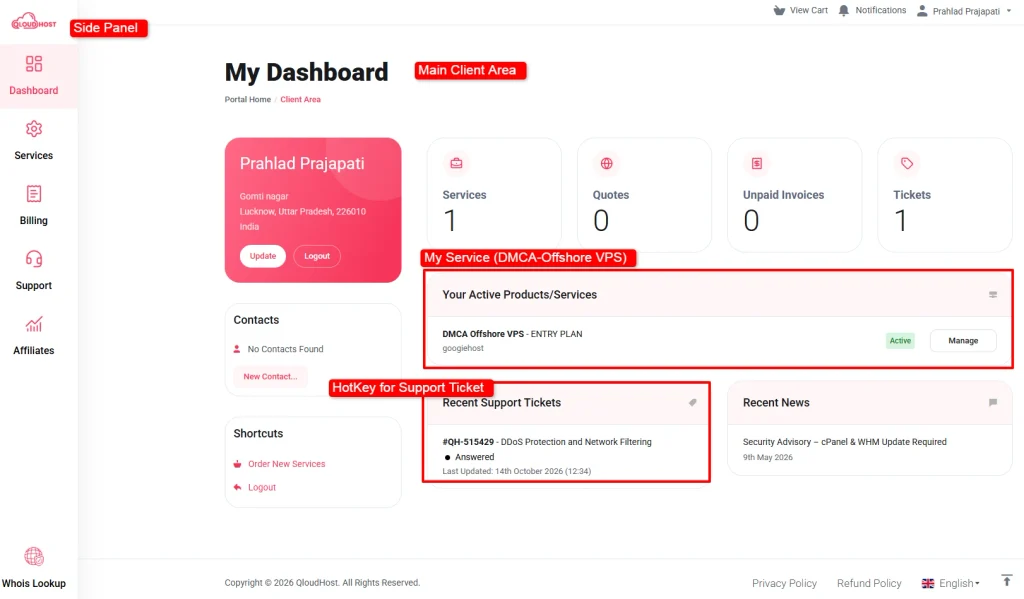Click the flag icon in Recent News header
The image size is (1024, 599).
pyautogui.click(x=993, y=402)
